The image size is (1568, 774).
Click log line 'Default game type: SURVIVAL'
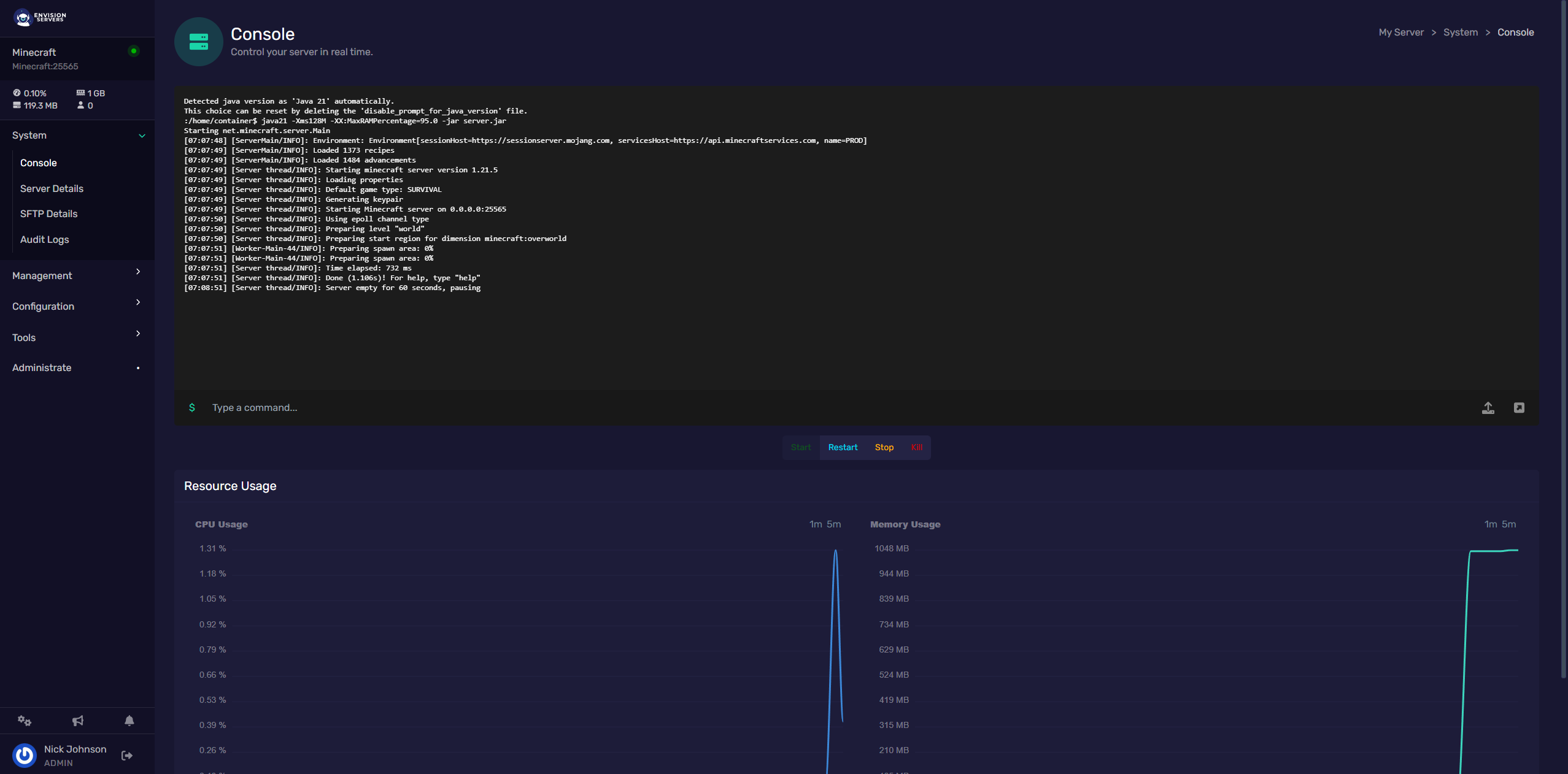coord(312,190)
